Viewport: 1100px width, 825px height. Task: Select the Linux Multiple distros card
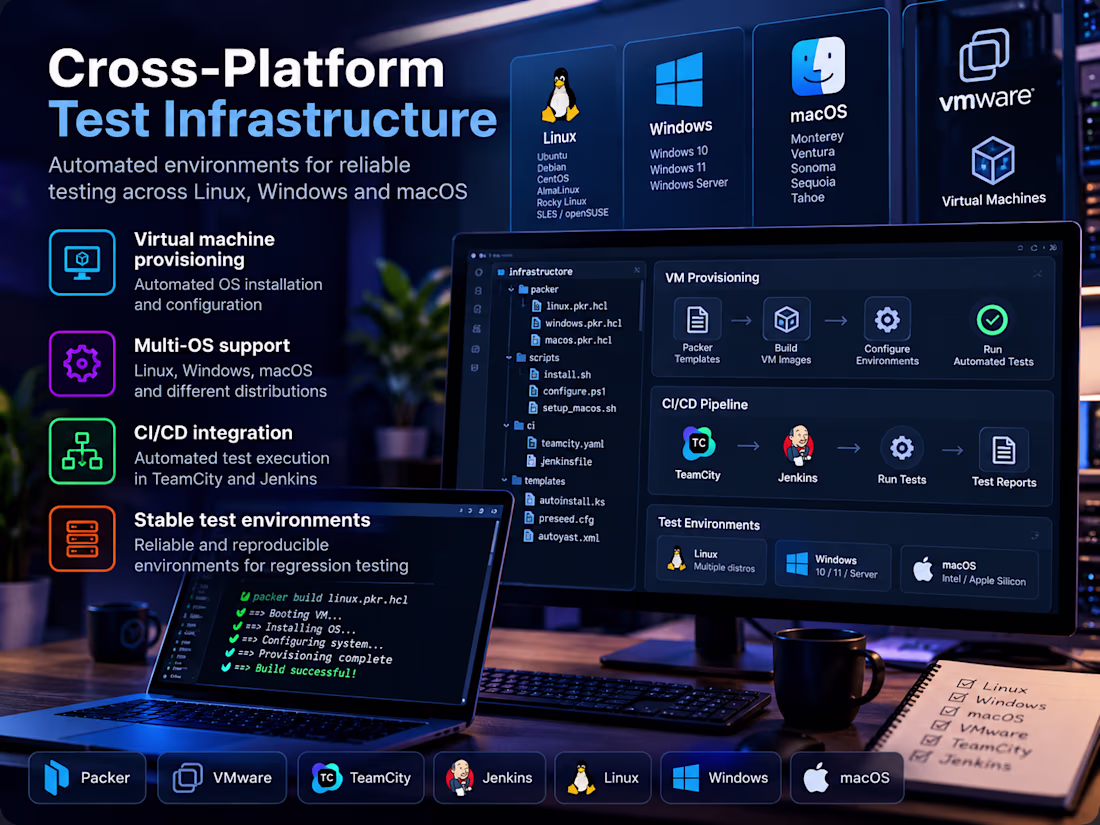(711, 560)
